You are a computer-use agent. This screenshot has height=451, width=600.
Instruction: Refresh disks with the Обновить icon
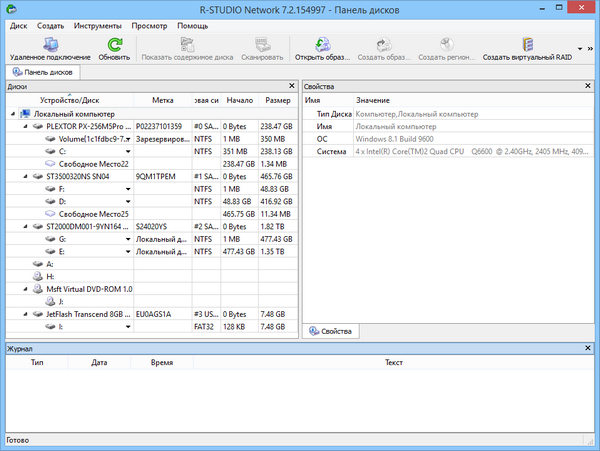115,44
